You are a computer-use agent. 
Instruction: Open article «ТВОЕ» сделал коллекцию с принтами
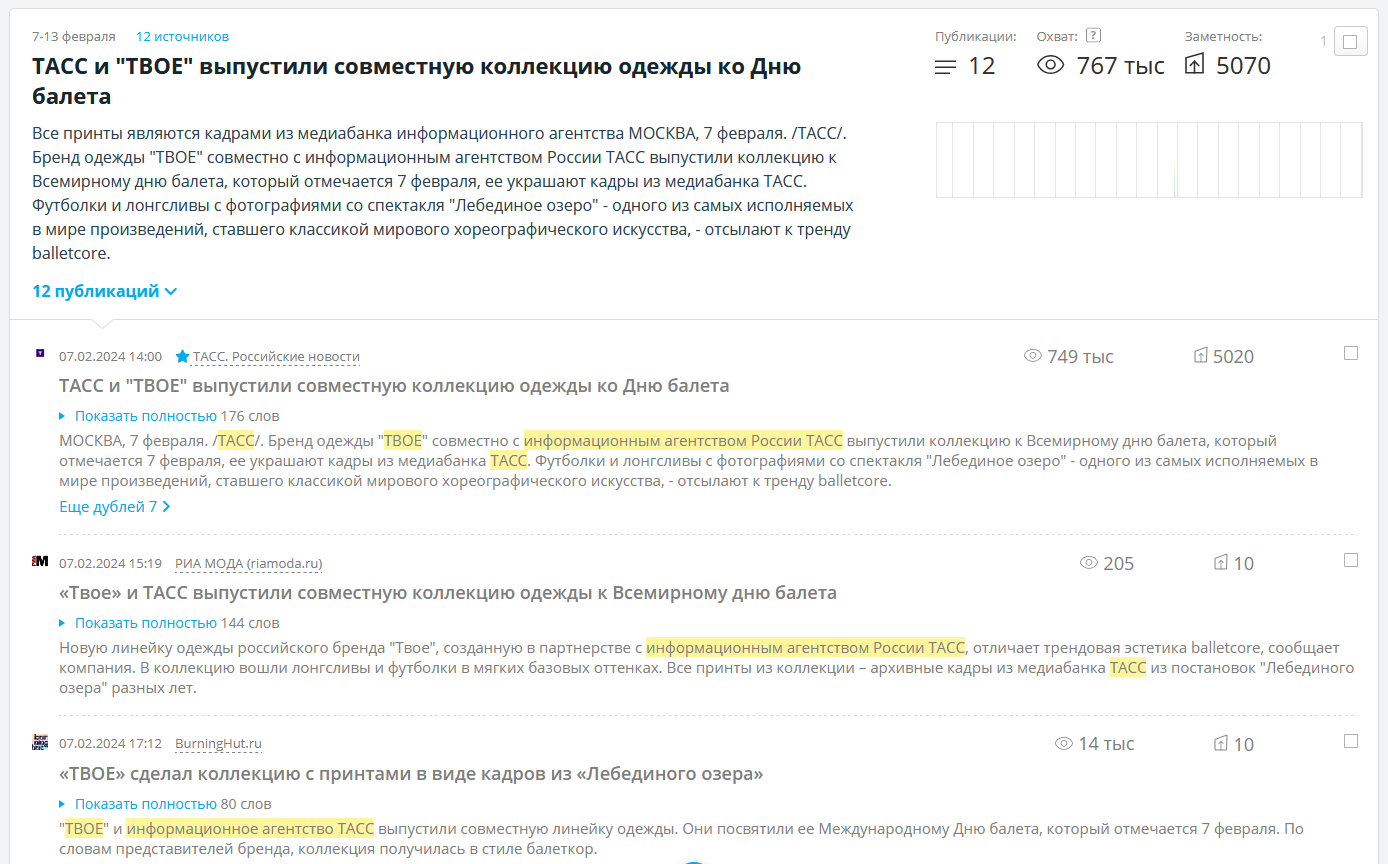pyautogui.click(x=411, y=774)
